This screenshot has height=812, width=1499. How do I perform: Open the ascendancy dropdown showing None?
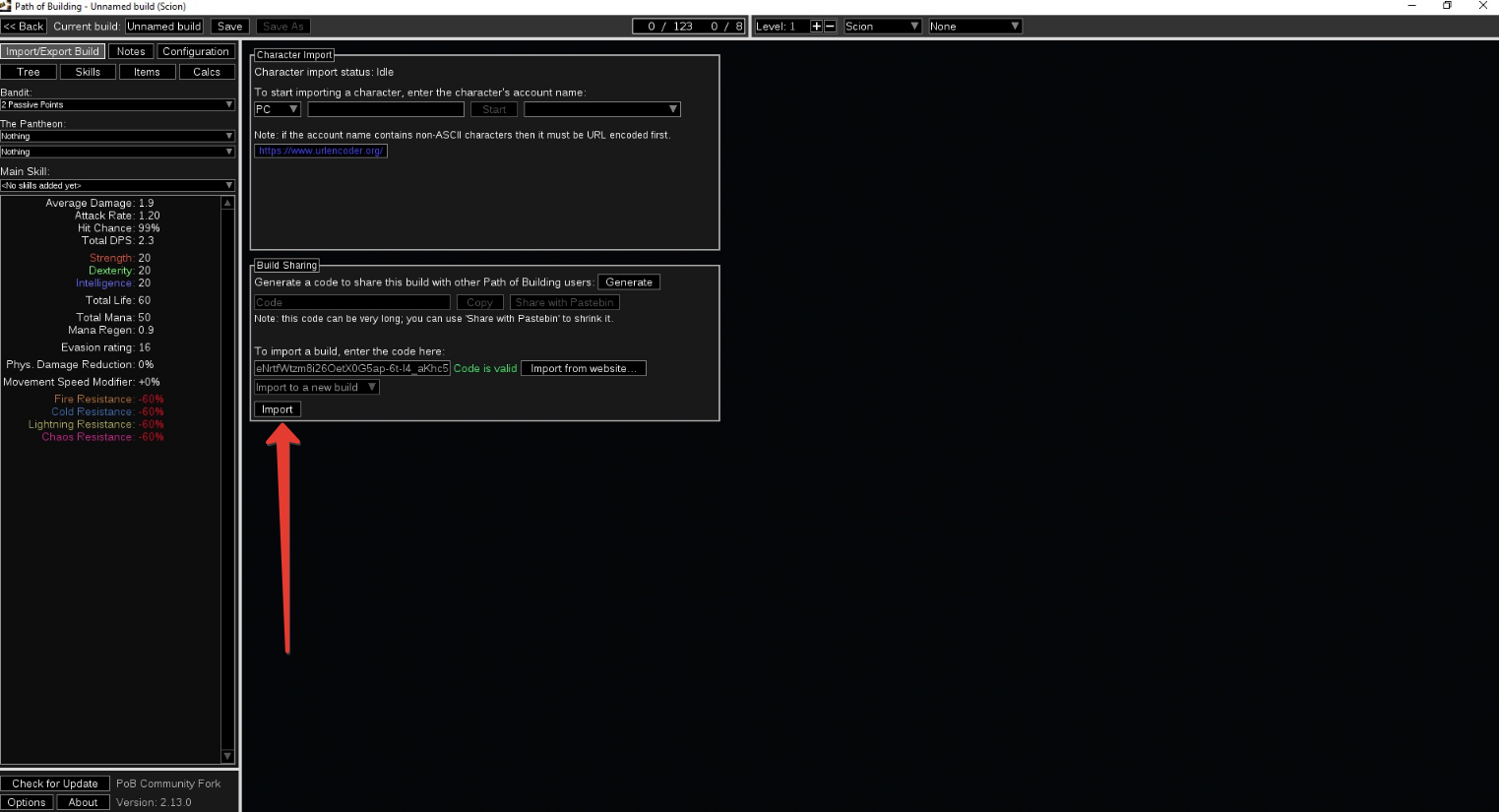pos(974,27)
